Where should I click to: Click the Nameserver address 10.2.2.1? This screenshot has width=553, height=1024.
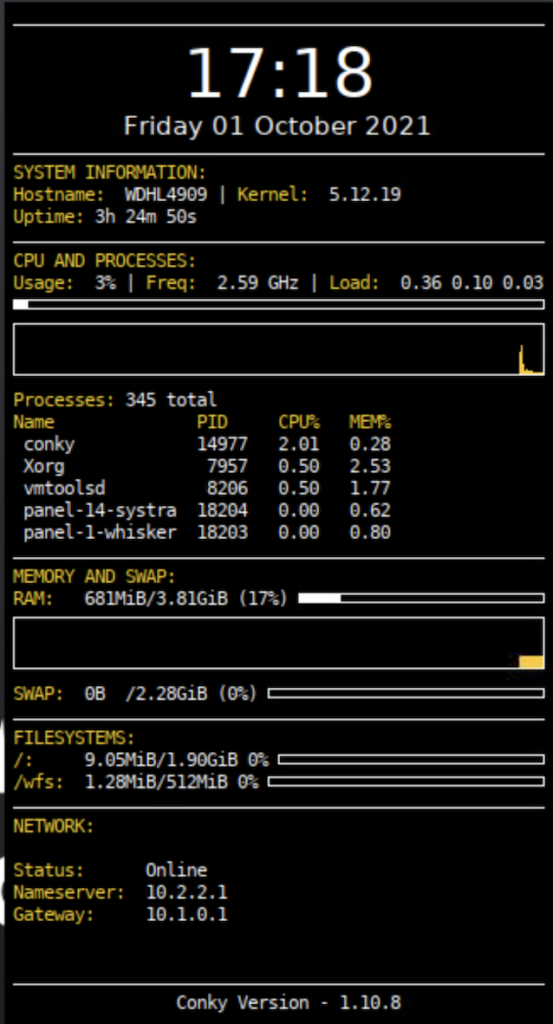(x=187, y=893)
